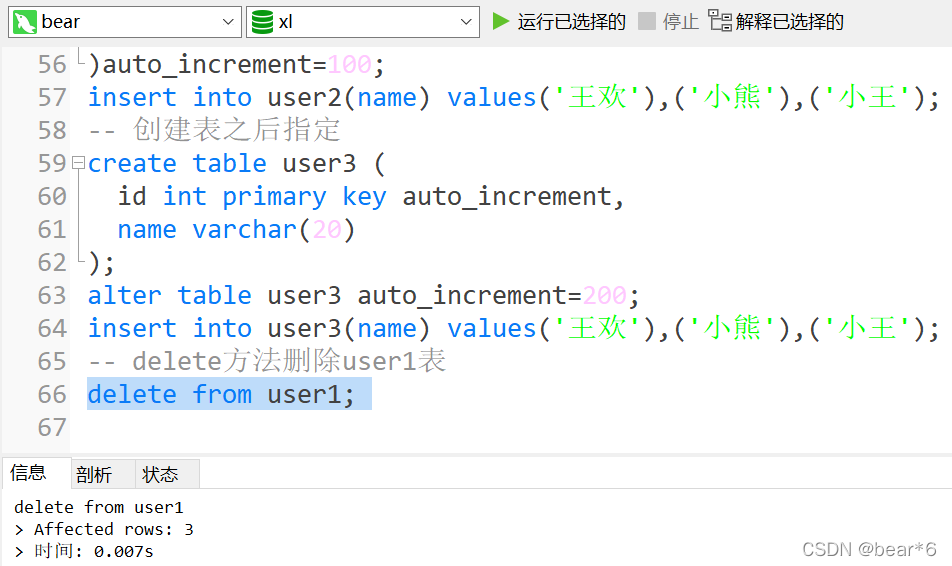
Task: Click the alter table user3 auto_increment=200 line
Action: pyautogui.click(x=363, y=296)
